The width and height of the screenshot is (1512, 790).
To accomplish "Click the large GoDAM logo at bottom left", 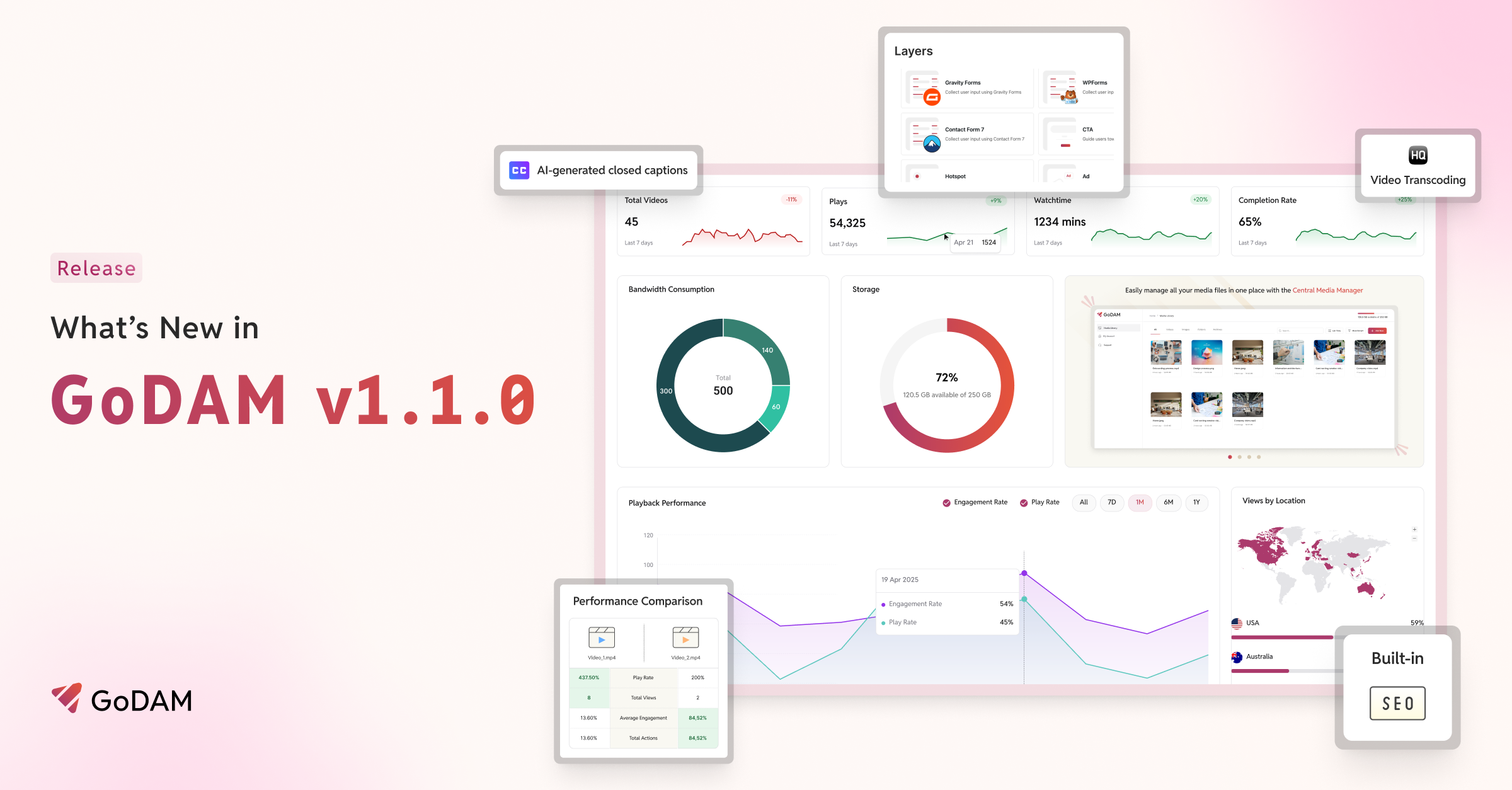I will [x=122, y=699].
